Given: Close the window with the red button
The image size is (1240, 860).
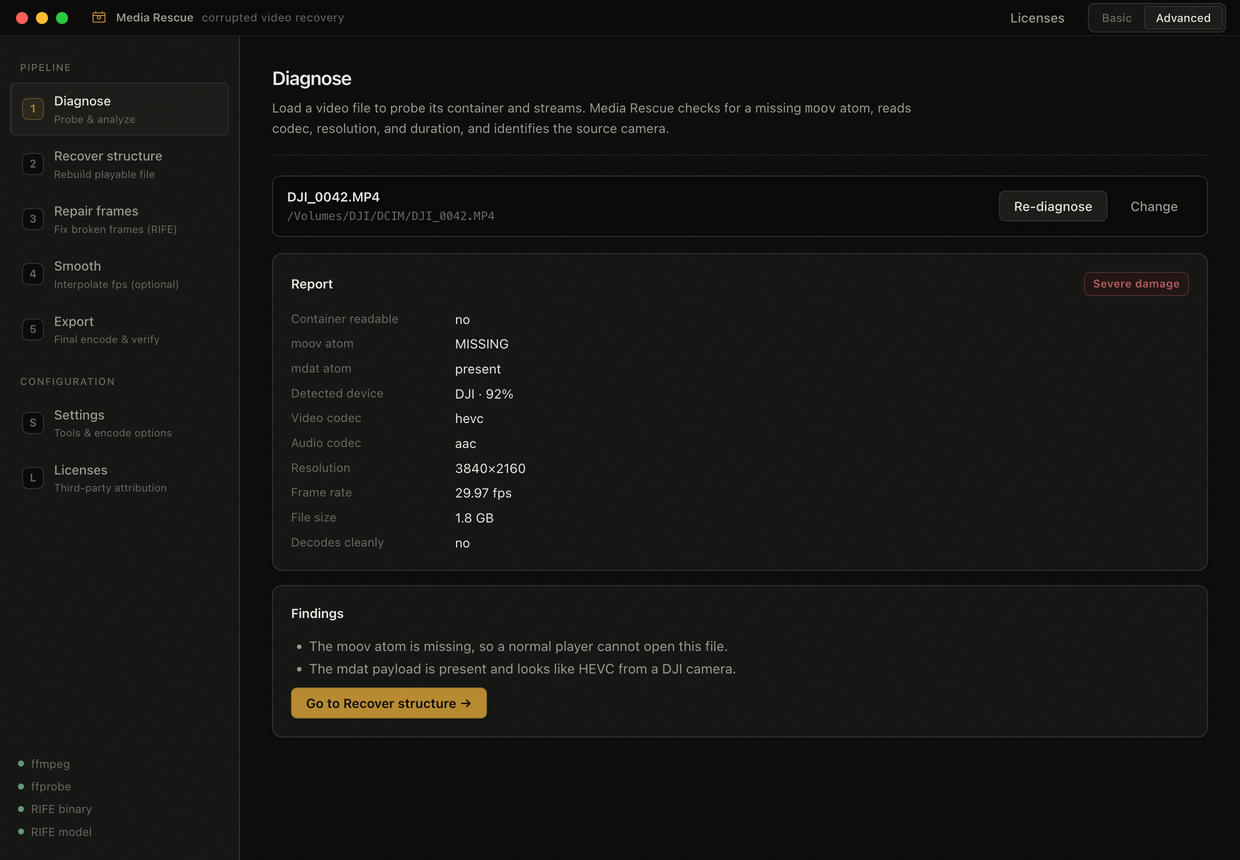Looking at the screenshot, I should click(x=22, y=18).
